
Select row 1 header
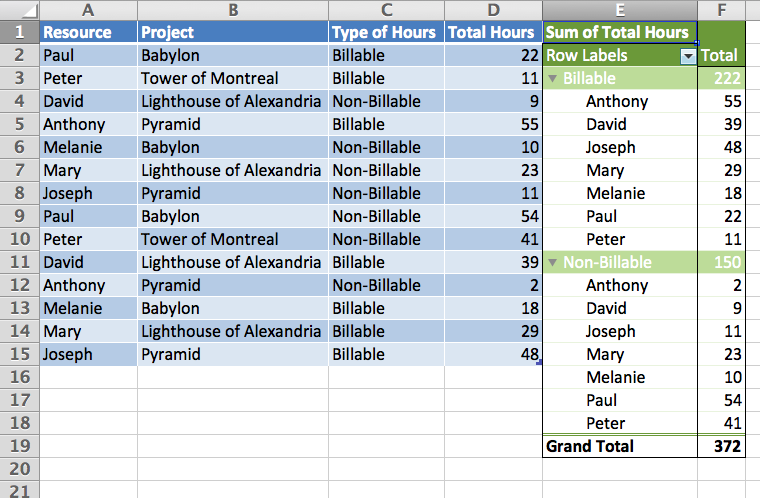pyautogui.click(x=19, y=32)
